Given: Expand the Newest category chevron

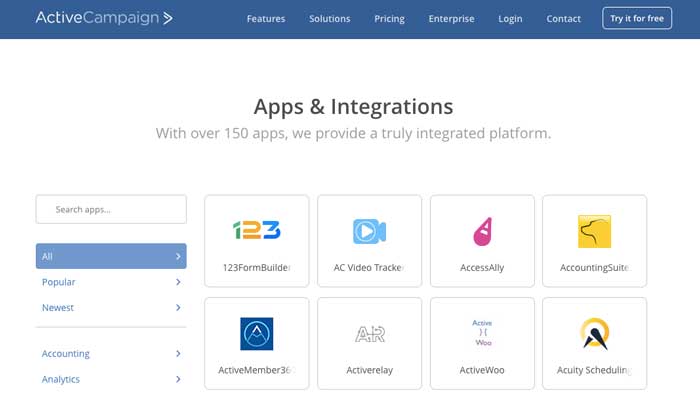Looking at the screenshot, I should pyautogui.click(x=178, y=308).
